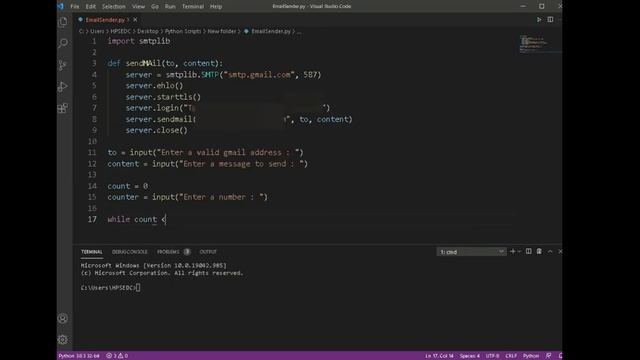The height and width of the screenshot is (360, 640).
Task: Open the Selection menu
Action: [x=114, y=6]
